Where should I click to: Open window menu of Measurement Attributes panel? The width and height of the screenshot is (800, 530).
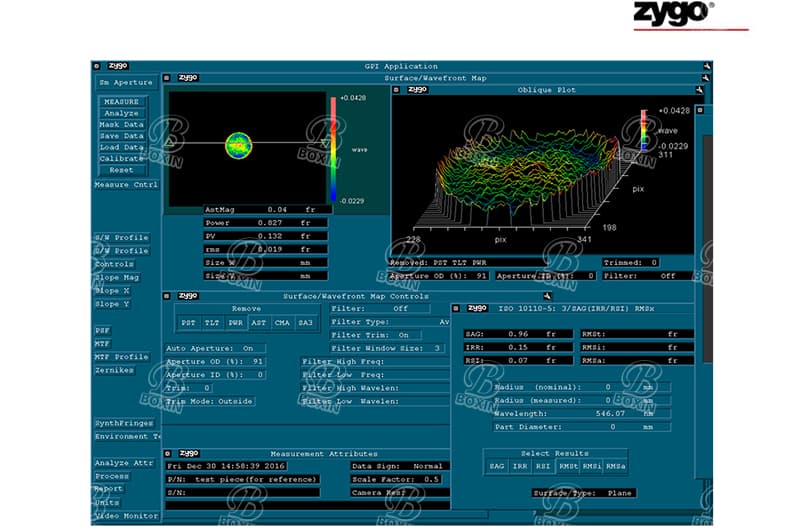(169, 453)
